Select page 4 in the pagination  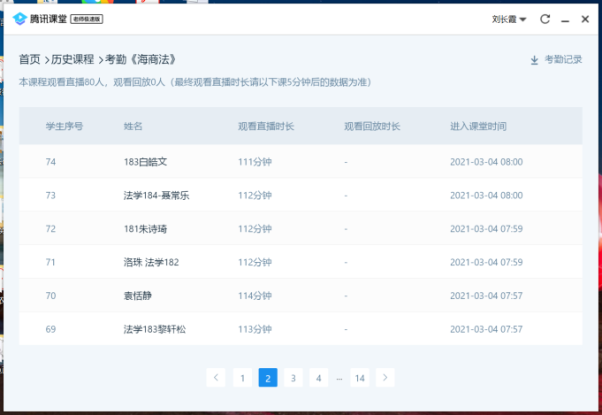[318, 377]
